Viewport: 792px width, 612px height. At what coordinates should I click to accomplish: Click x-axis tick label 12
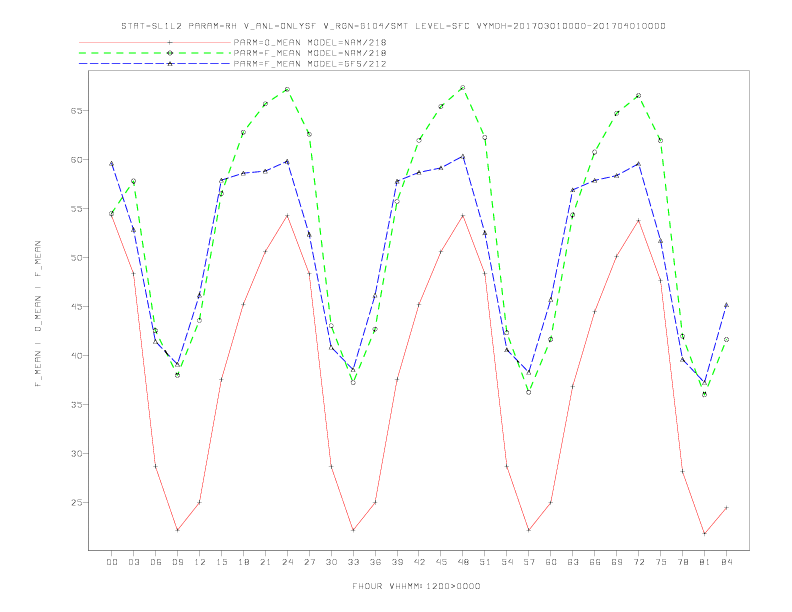[x=200, y=562]
